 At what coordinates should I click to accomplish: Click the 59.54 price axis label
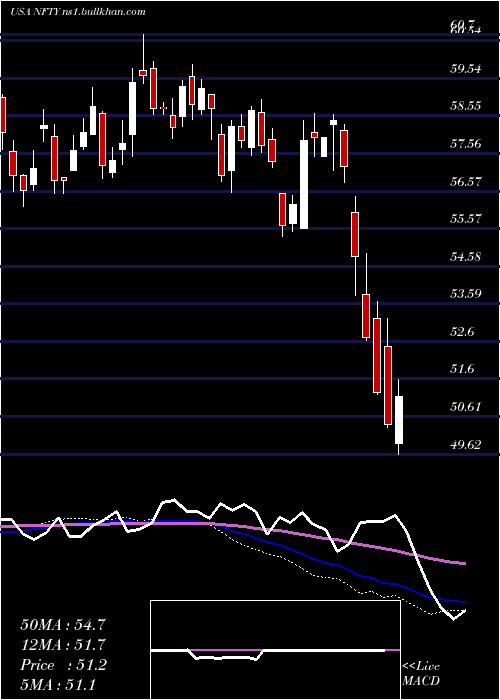(465, 69)
